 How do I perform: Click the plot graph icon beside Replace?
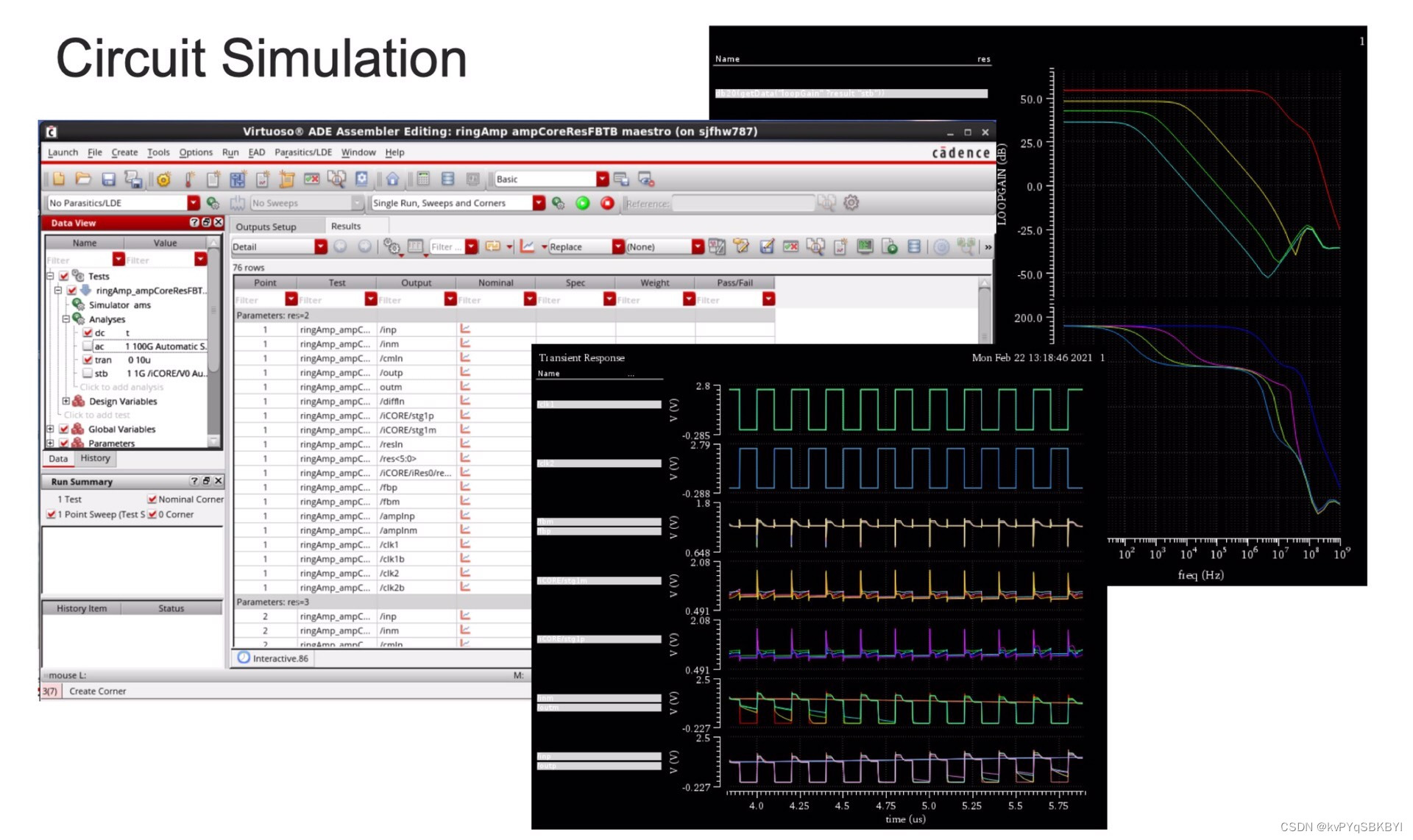click(527, 246)
